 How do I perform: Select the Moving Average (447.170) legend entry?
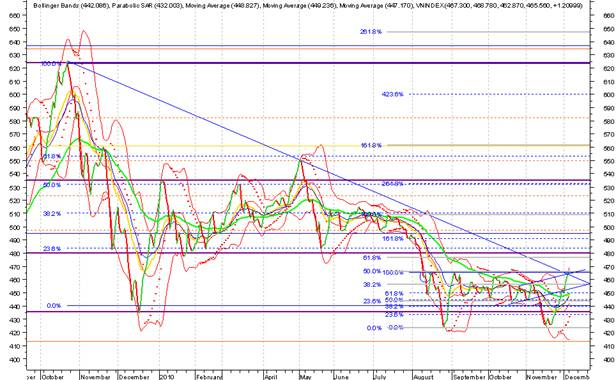375,6
